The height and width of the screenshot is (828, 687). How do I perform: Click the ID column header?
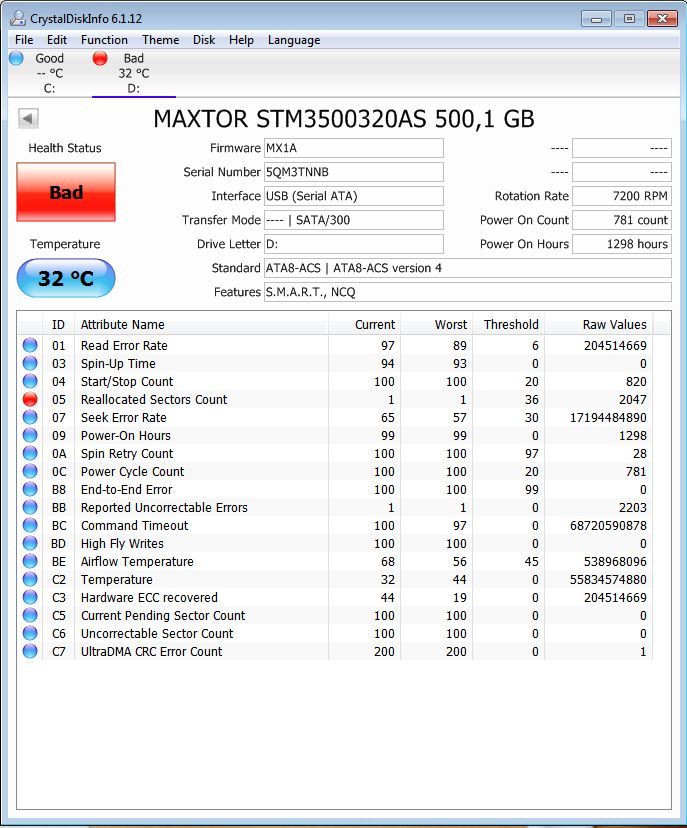[58, 325]
